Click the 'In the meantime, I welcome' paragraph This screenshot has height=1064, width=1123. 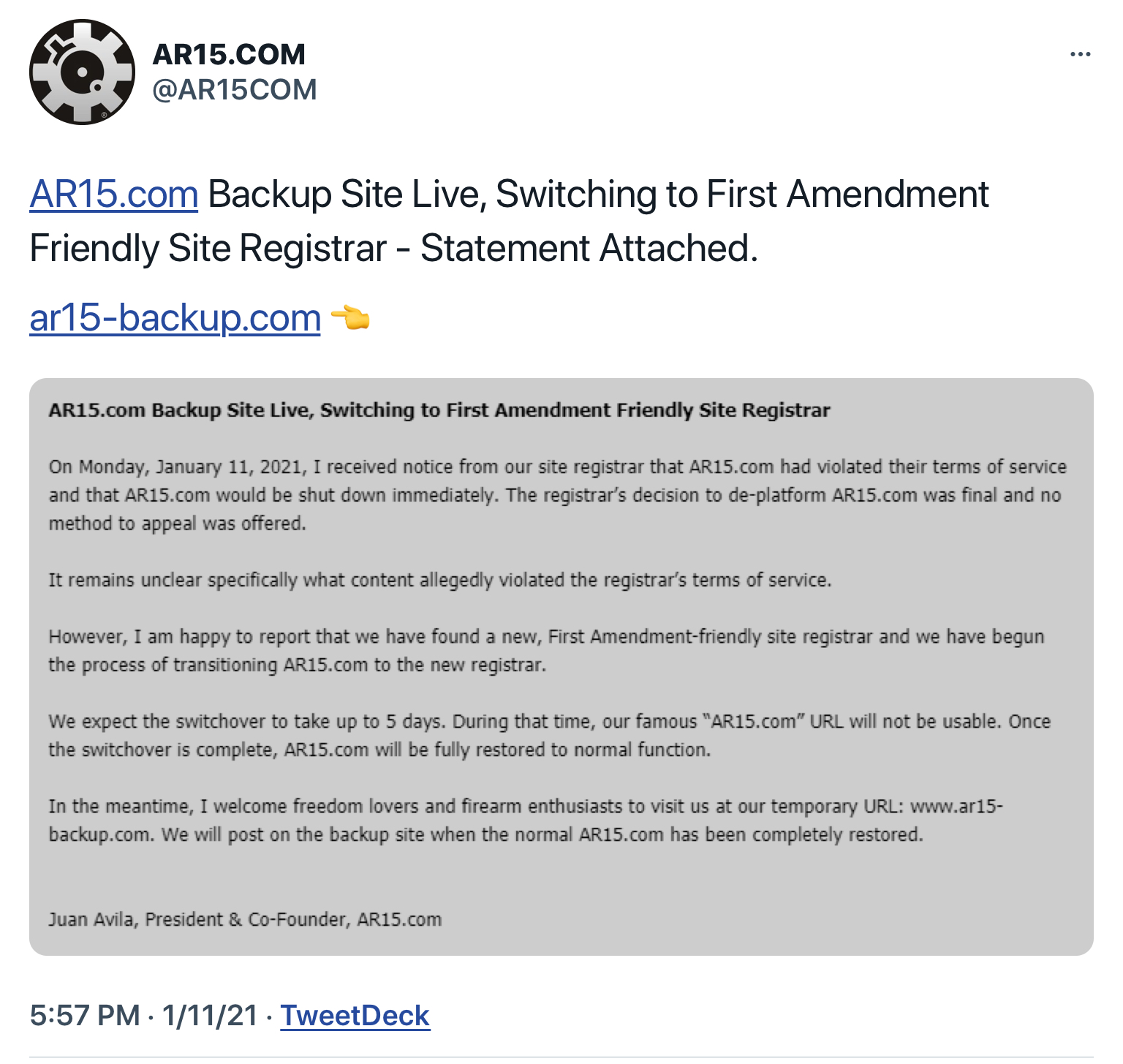[x=526, y=820]
